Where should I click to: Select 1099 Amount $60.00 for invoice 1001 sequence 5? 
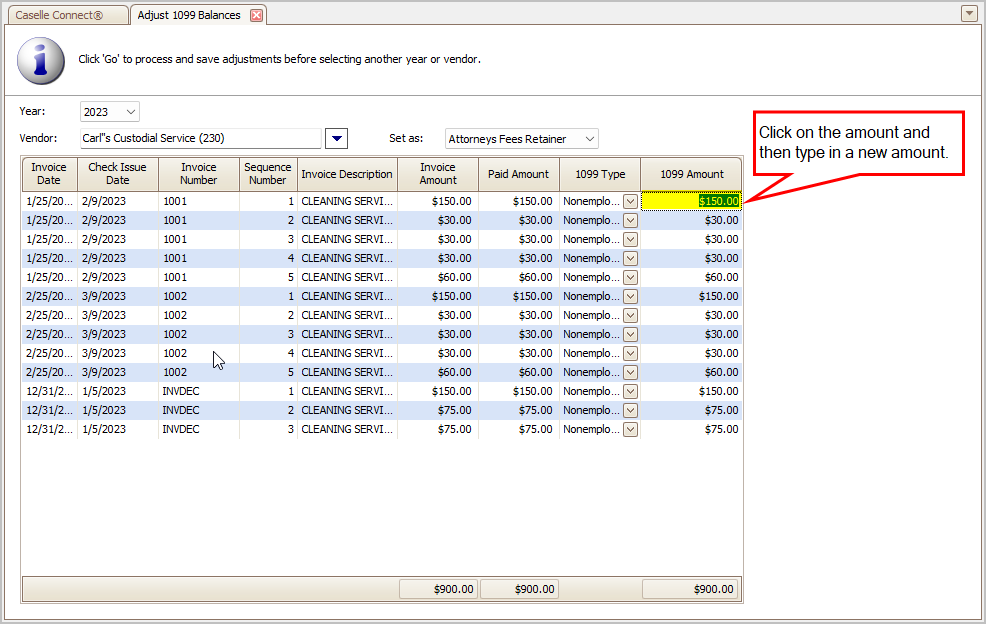691,277
